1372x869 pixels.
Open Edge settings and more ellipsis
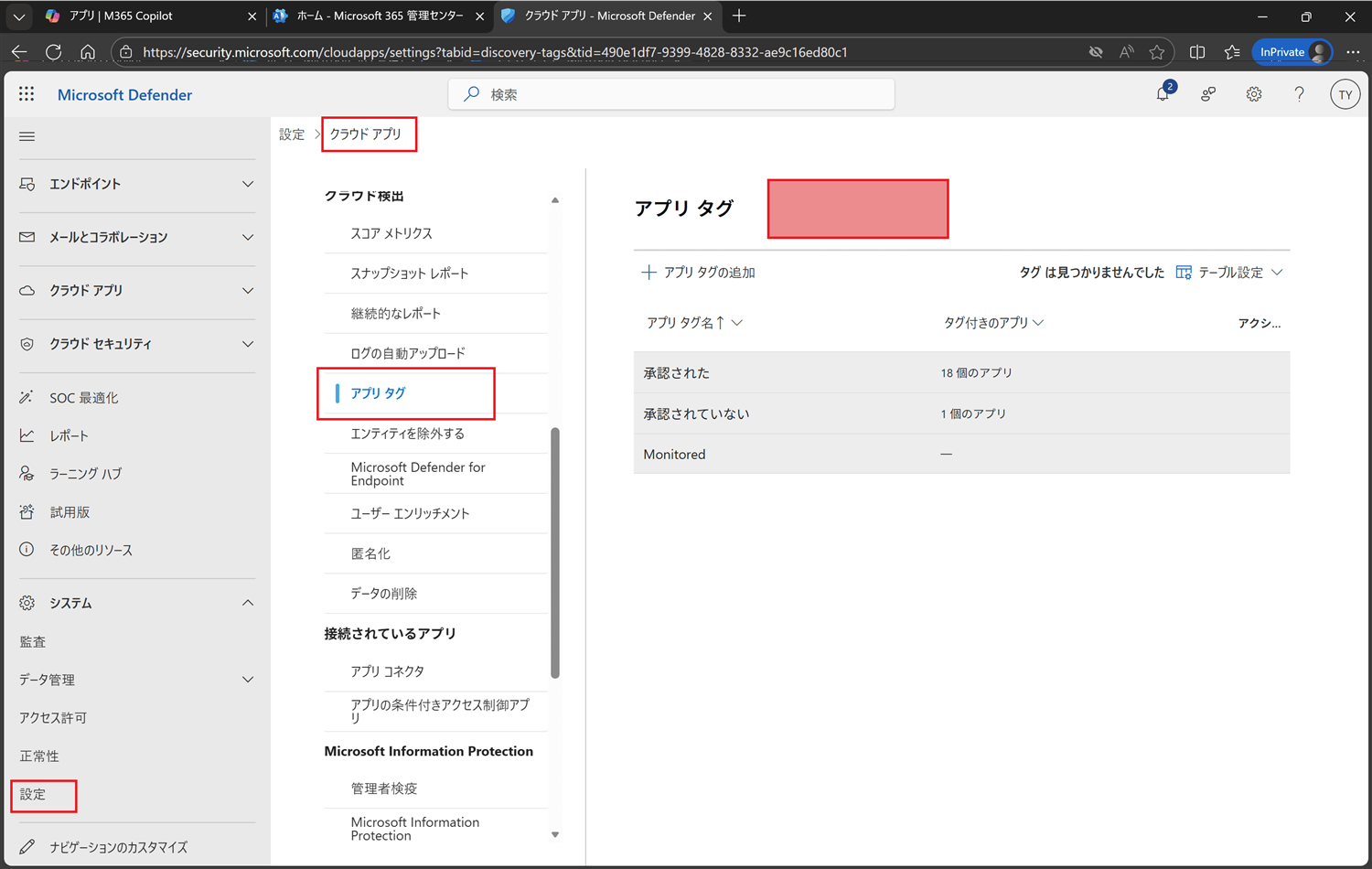pos(1353,52)
